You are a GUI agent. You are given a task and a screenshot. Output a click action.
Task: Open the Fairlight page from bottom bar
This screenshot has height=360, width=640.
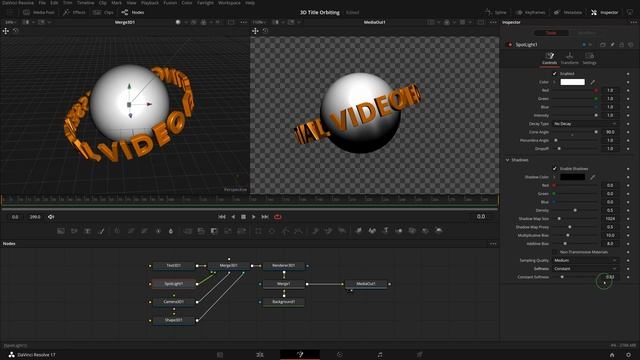[380, 355]
